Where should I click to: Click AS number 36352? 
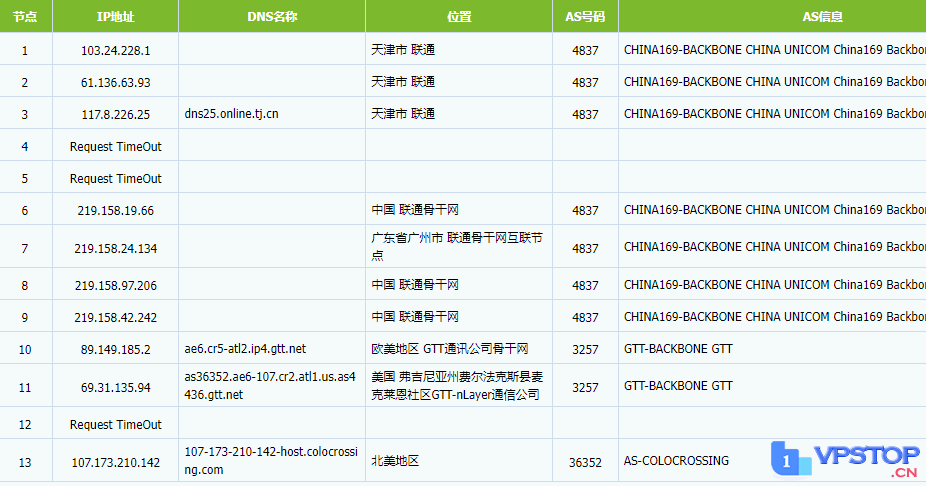tap(585, 463)
